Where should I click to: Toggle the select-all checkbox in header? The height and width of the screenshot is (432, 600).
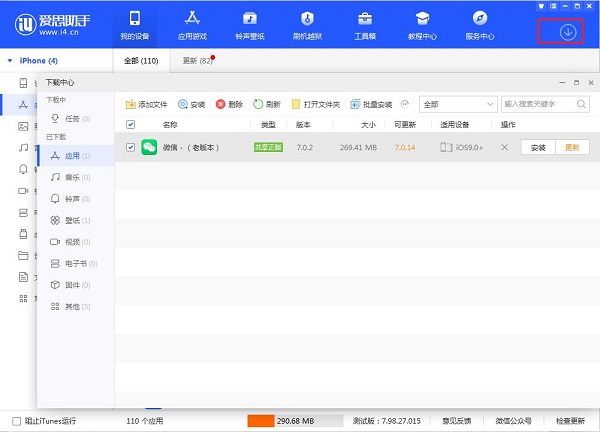click(x=131, y=125)
